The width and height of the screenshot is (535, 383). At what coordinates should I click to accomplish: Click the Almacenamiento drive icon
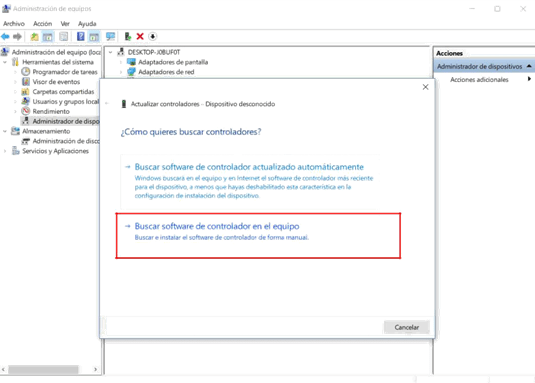pyautogui.click(x=15, y=131)
